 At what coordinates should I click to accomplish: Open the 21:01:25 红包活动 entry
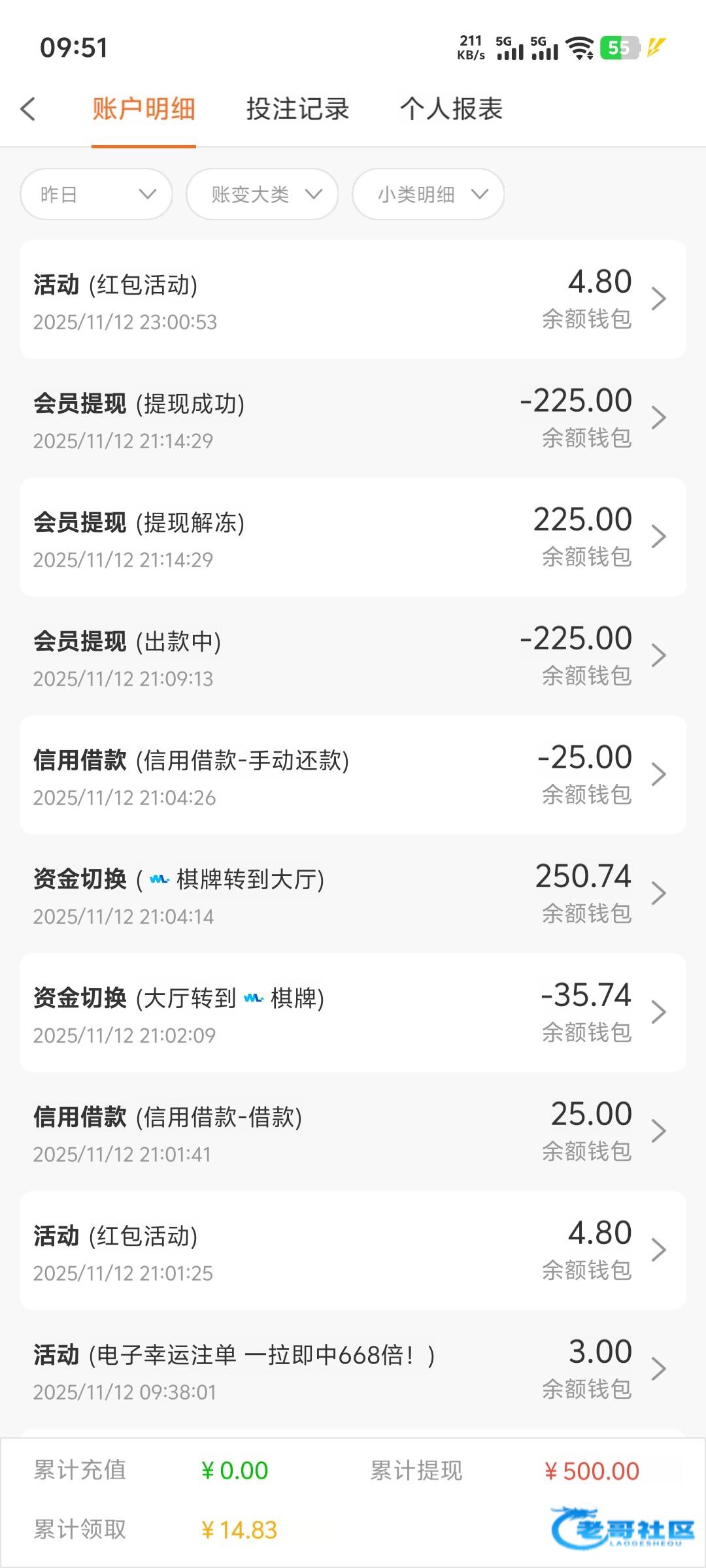coord(353,1250)
